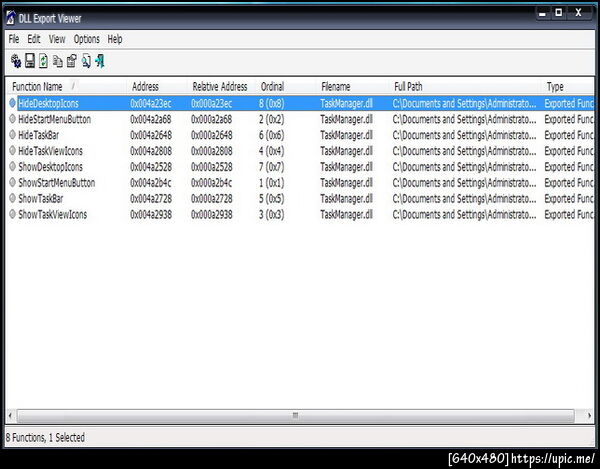Select the HideDesktopIcons function name
The image size is (600, 469).
(x=48, y=103)
